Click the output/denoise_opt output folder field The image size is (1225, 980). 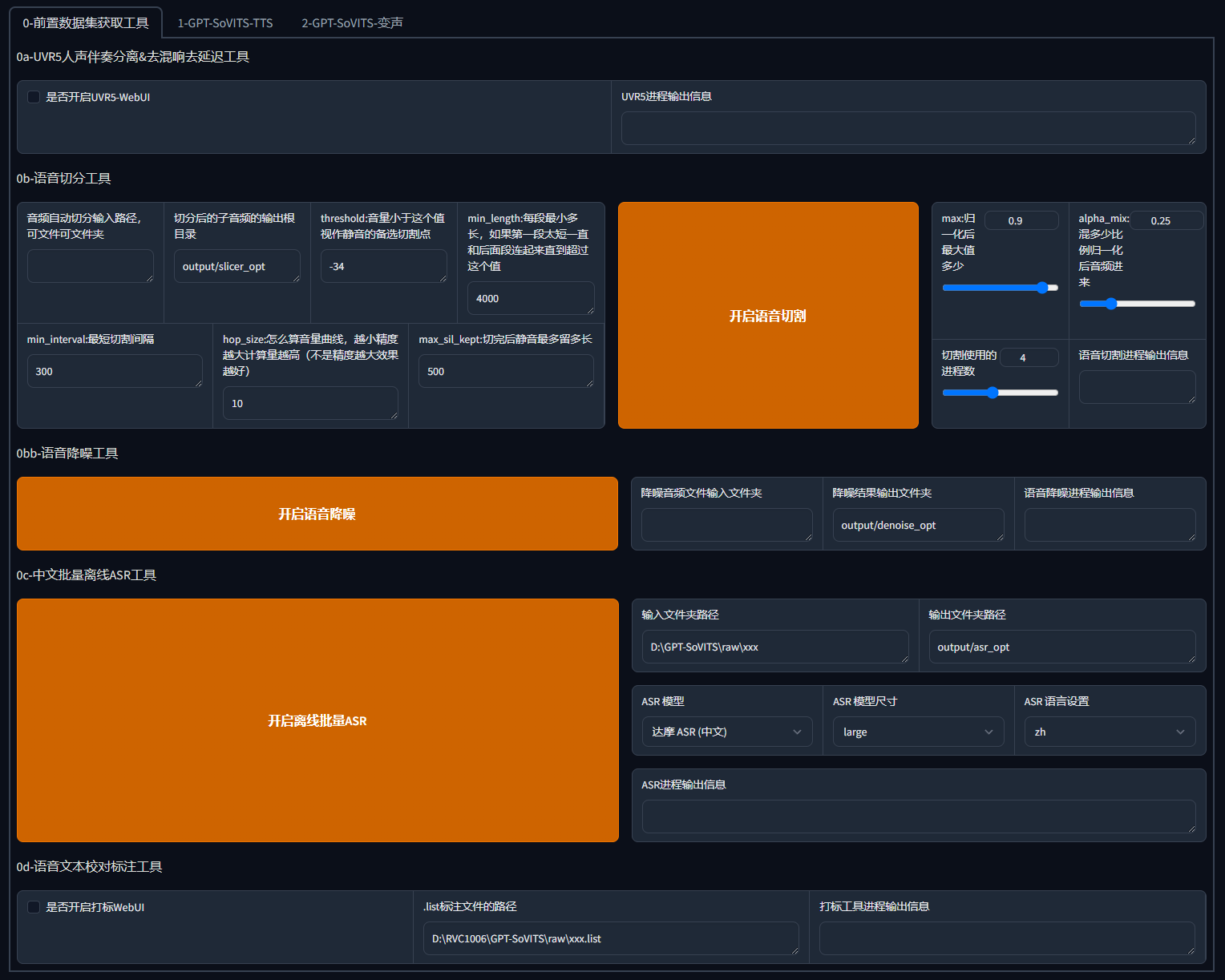coord(919,525)
